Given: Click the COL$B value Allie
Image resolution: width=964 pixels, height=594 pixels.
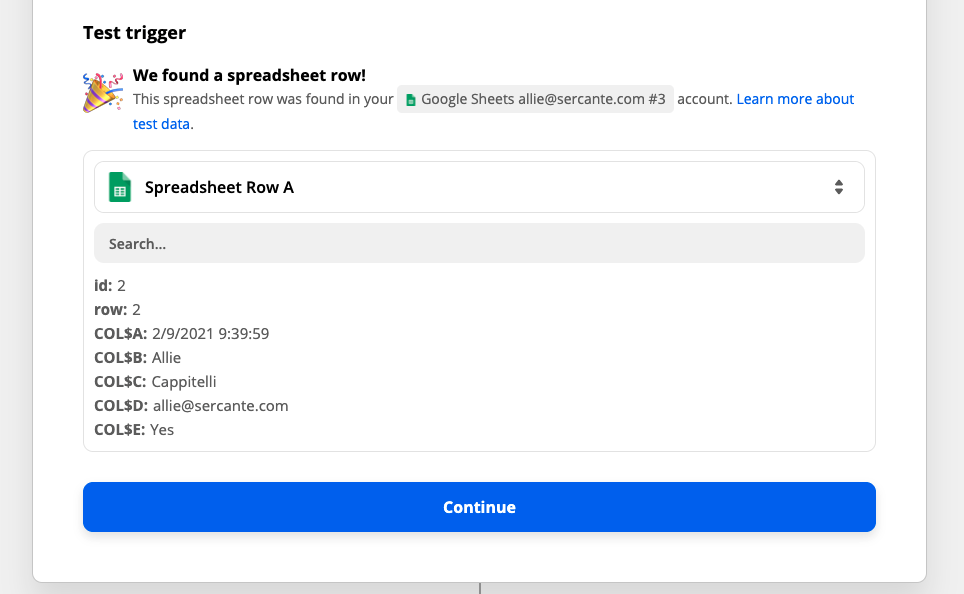Looking at the screenshot, I should pos(166,357).
